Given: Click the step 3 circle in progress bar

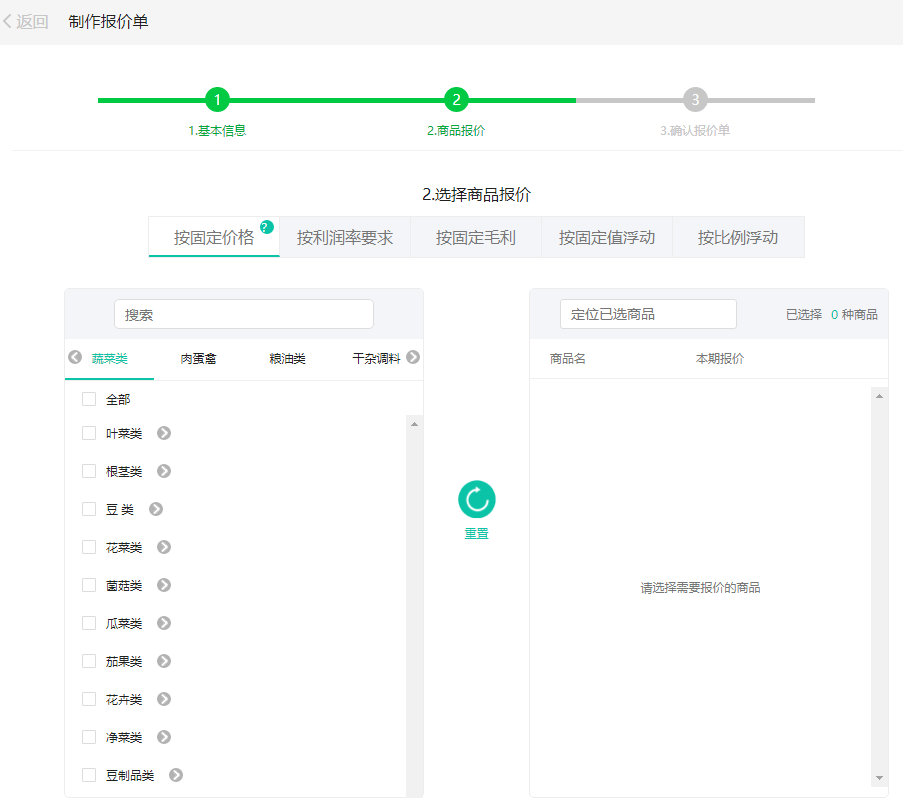Looking at the screenshot, I should point(696,100).
